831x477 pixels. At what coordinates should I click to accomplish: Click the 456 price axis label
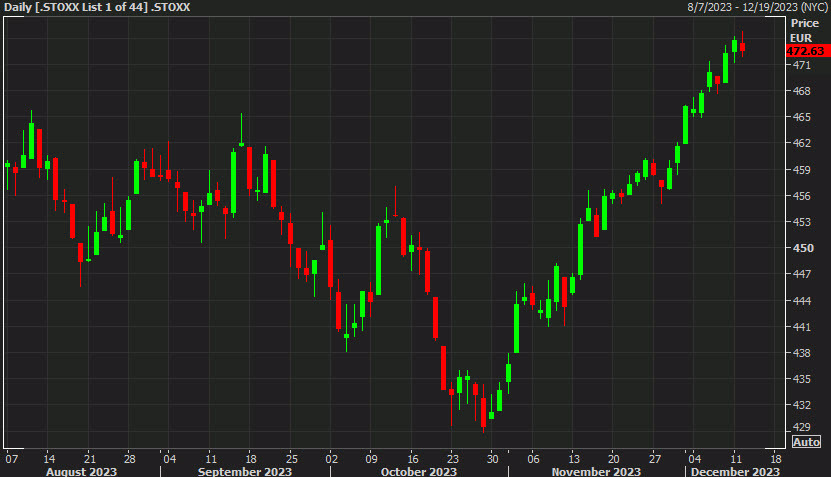[801, 196]
